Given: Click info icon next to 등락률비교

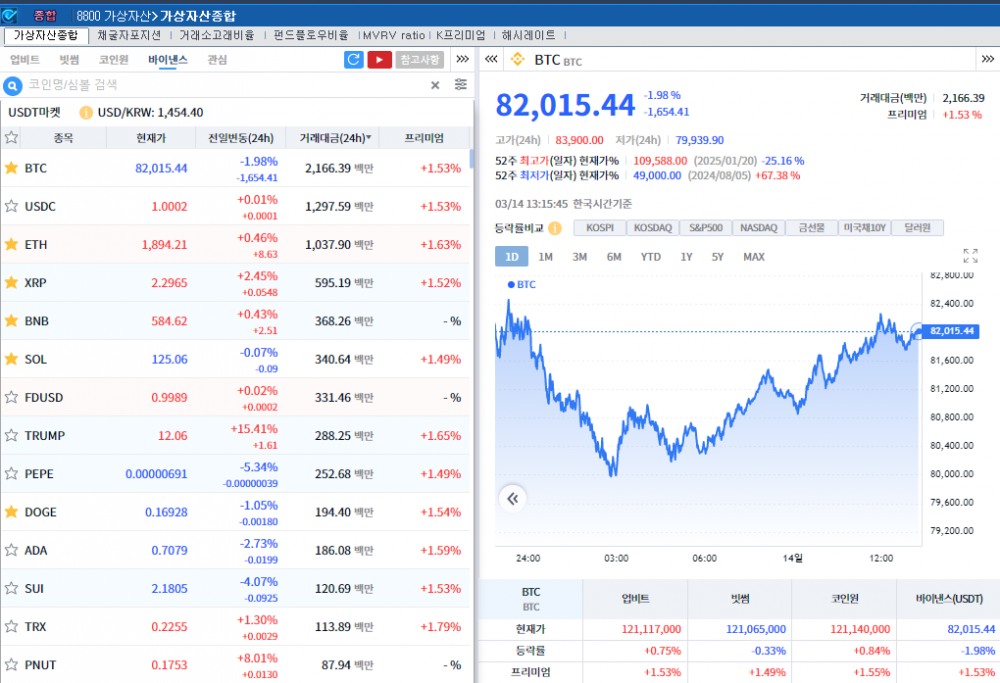Looking at the screenshot, I should click(x=553, y=228).
